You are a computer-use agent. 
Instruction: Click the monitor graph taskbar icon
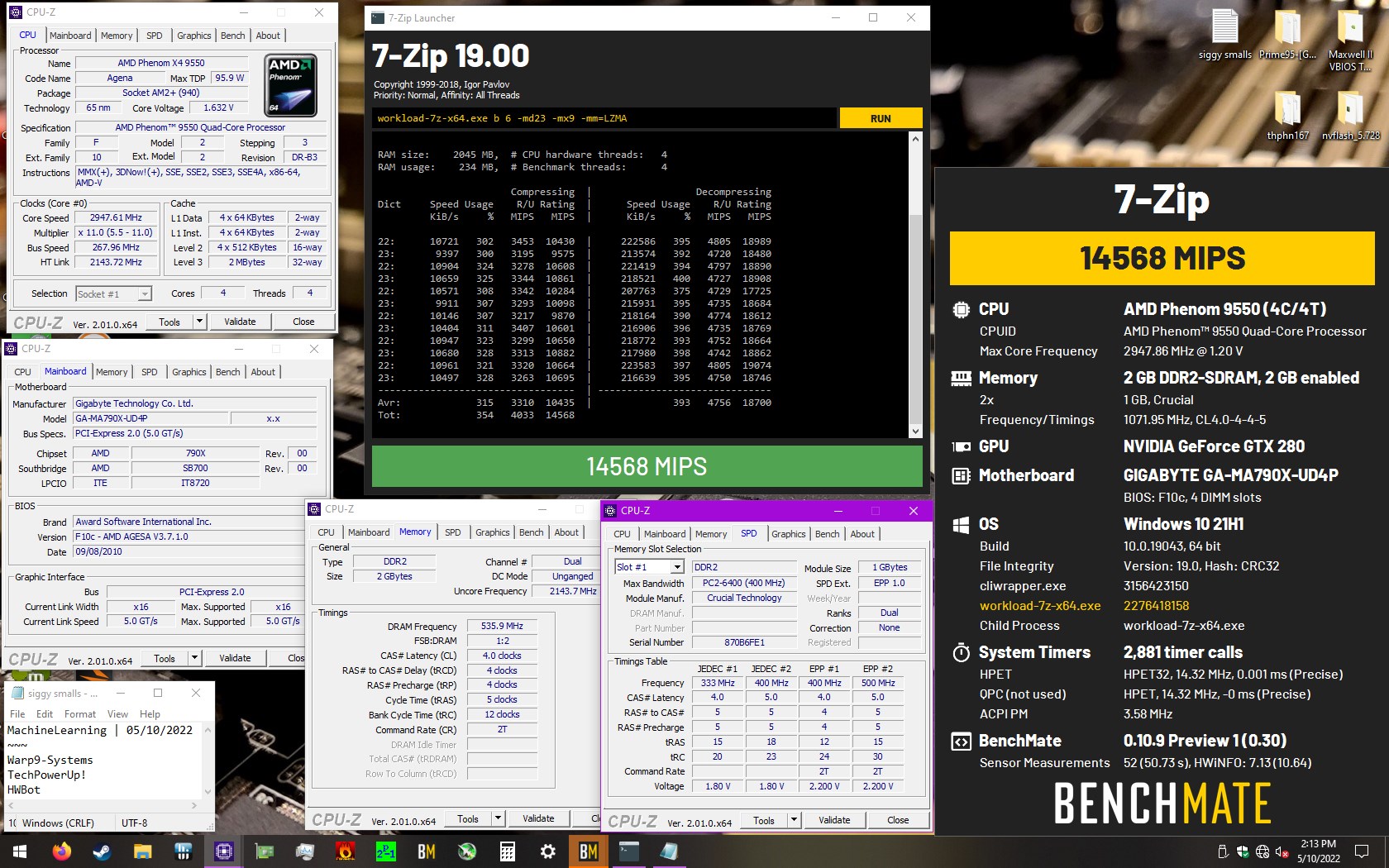(x=304, y=851)
